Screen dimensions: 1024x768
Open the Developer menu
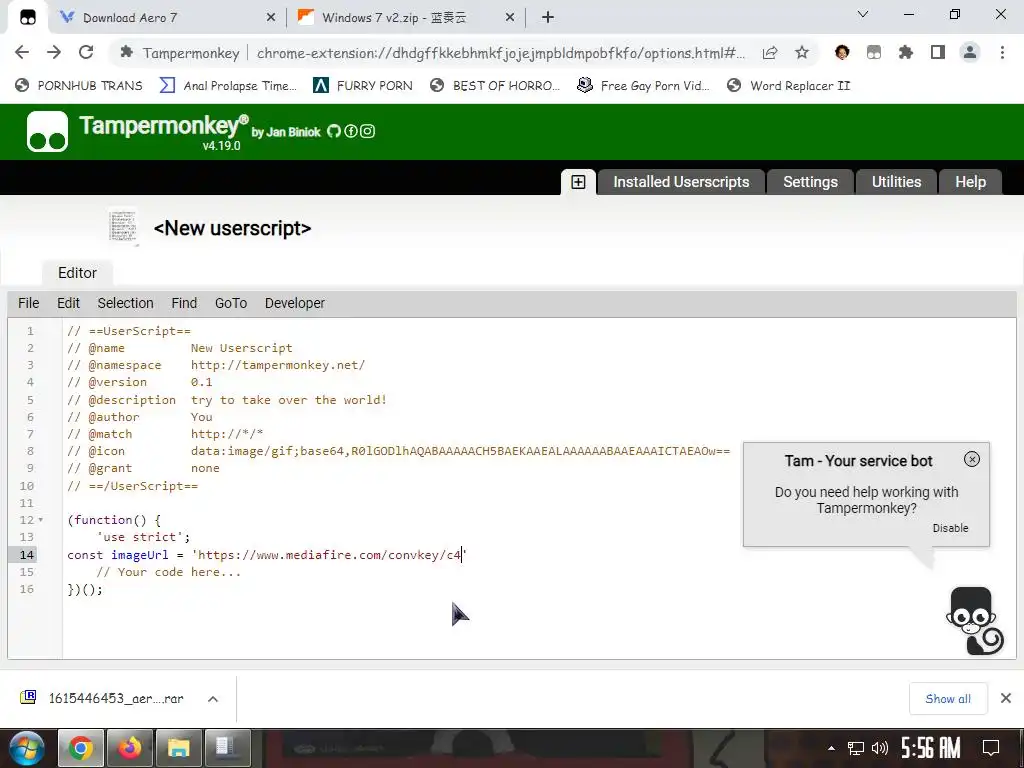pos(295,303)
